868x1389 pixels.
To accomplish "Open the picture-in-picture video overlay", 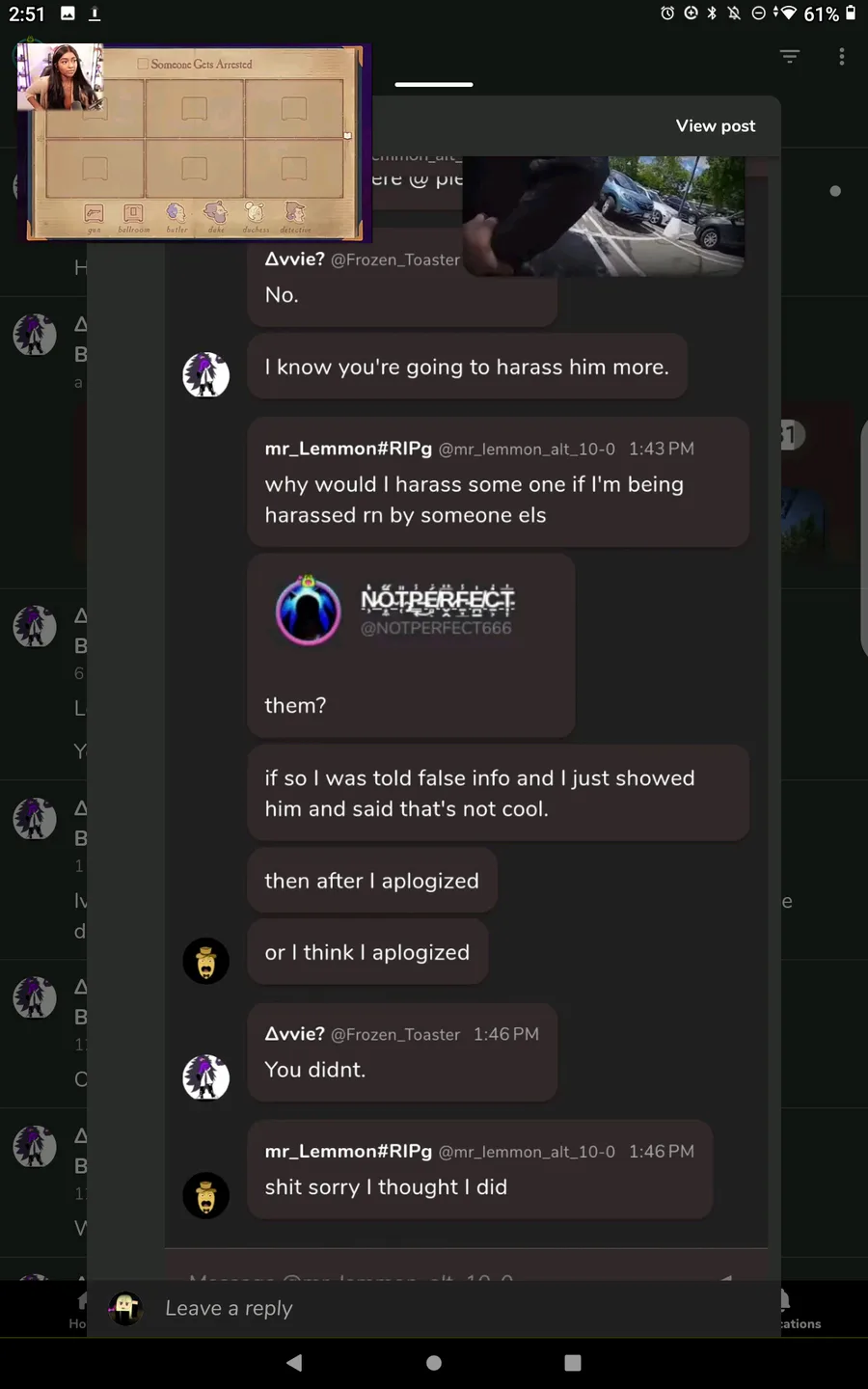I will (x=194, y=142).
